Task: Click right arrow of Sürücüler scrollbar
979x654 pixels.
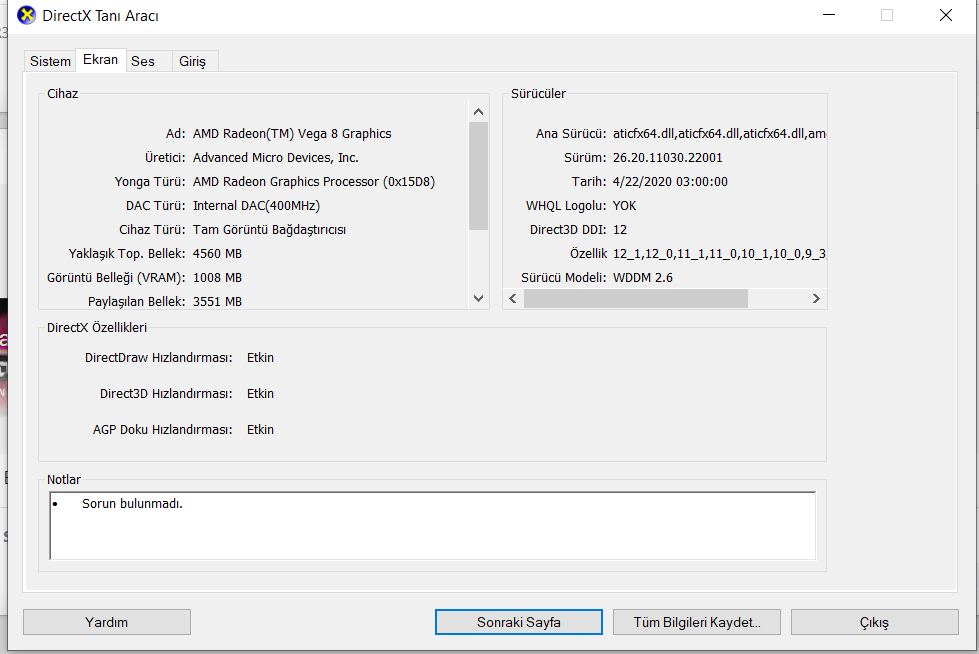Action: pyautogui.click(x=816, y=299)
